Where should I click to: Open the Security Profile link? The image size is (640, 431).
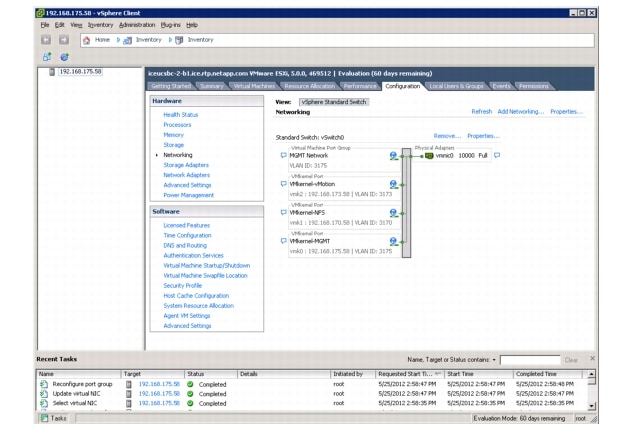click(182, 286)
